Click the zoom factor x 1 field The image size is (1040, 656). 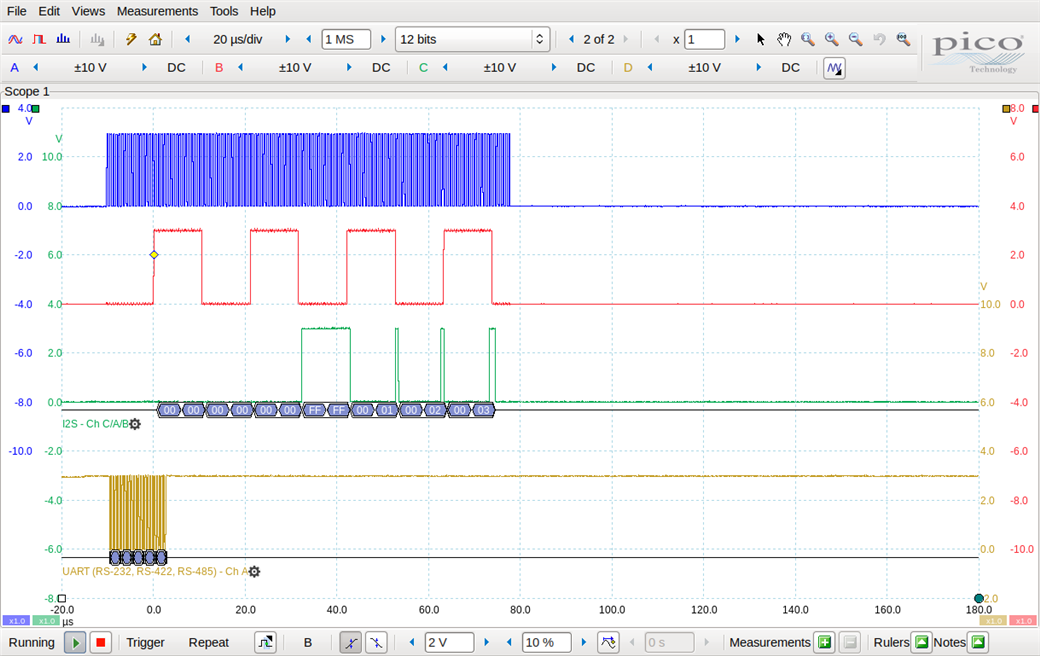pos(704,39)
